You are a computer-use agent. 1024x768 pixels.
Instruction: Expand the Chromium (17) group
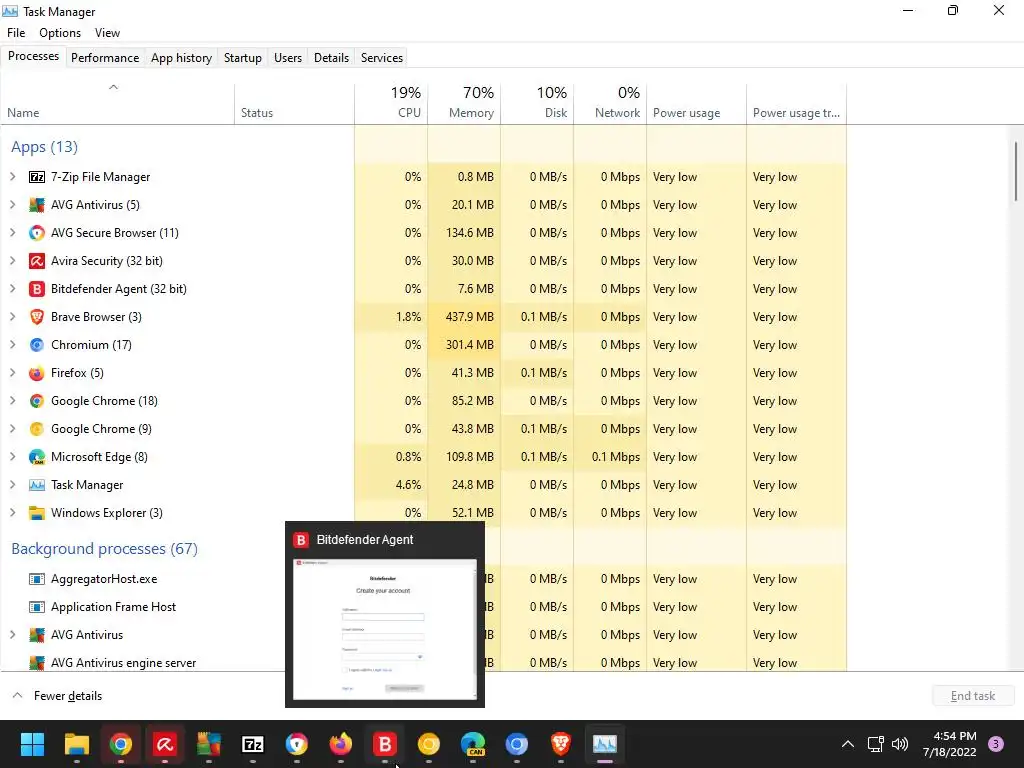tap(12, 345)
